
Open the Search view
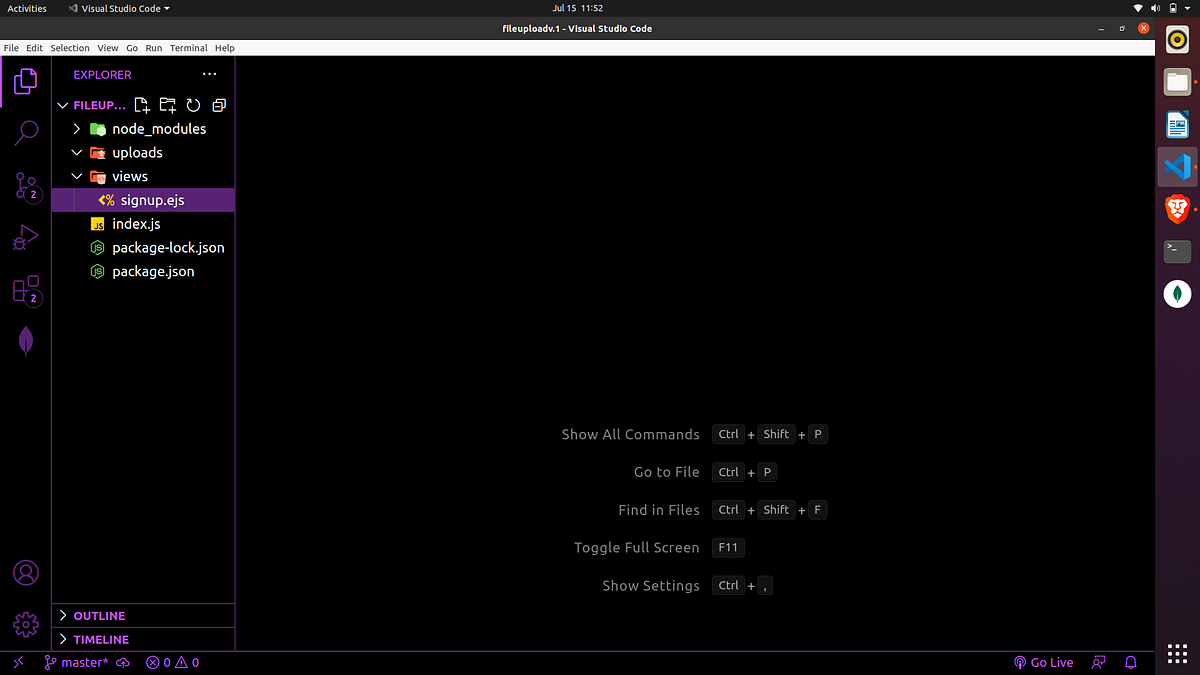pos(25,133)
